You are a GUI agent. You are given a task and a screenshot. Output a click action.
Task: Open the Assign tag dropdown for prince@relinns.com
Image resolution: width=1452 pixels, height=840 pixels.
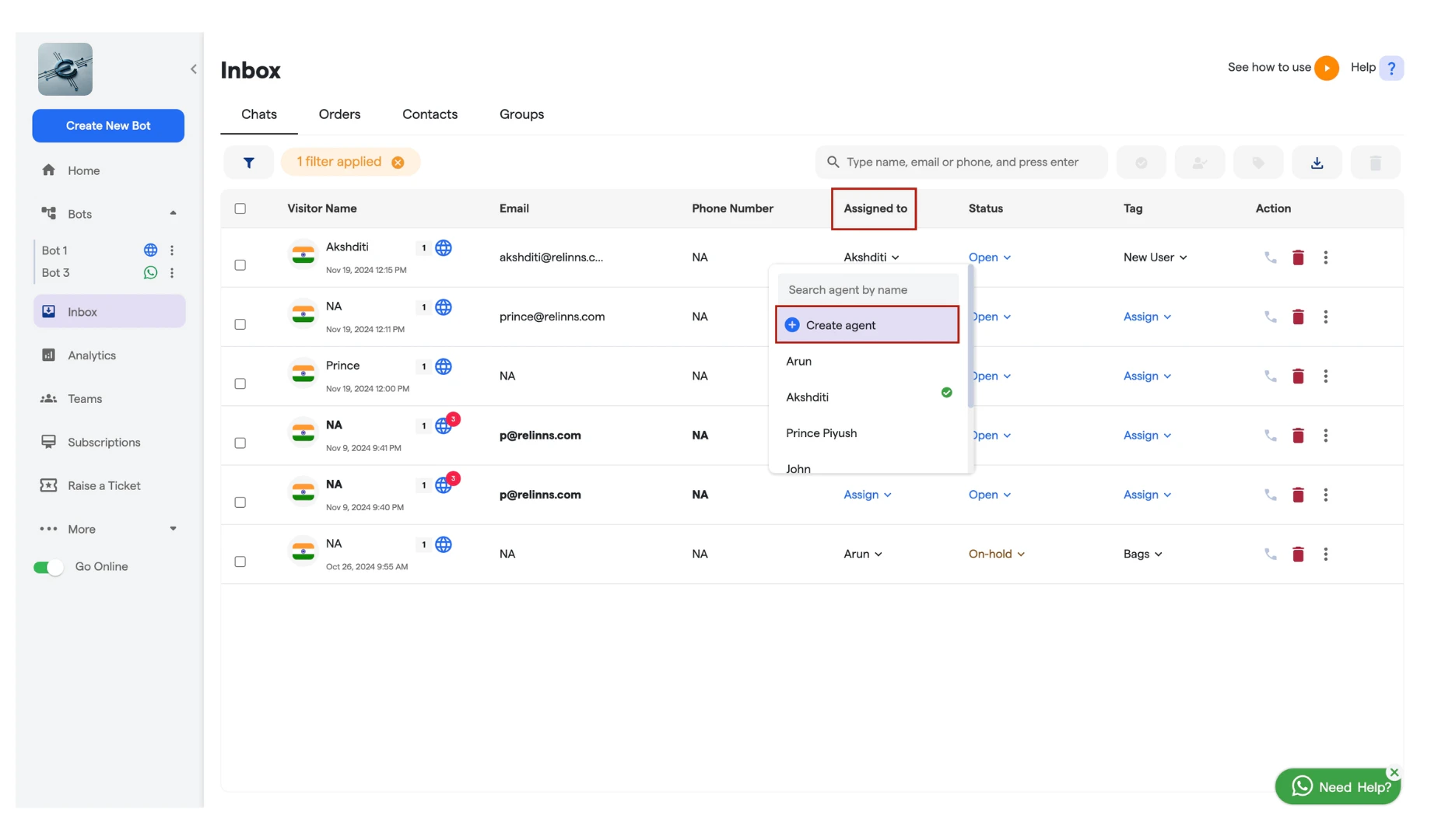click(1147, 317)
